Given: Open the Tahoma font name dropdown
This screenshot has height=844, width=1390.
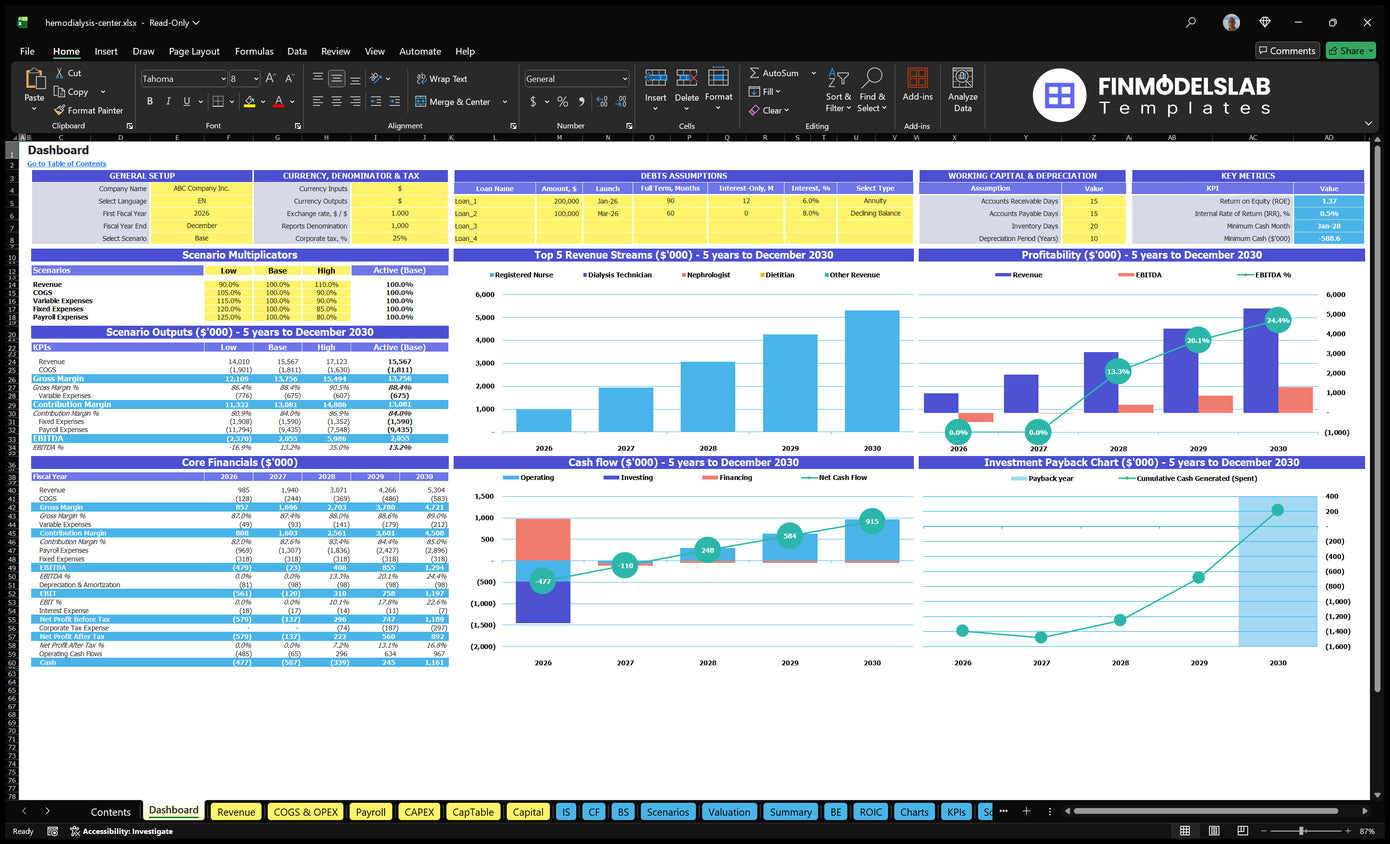Looking at the screenshot, I should 222,78.
